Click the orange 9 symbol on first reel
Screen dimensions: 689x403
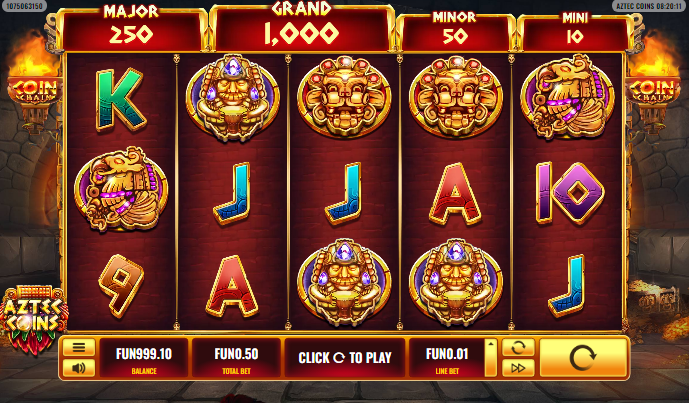120,285
